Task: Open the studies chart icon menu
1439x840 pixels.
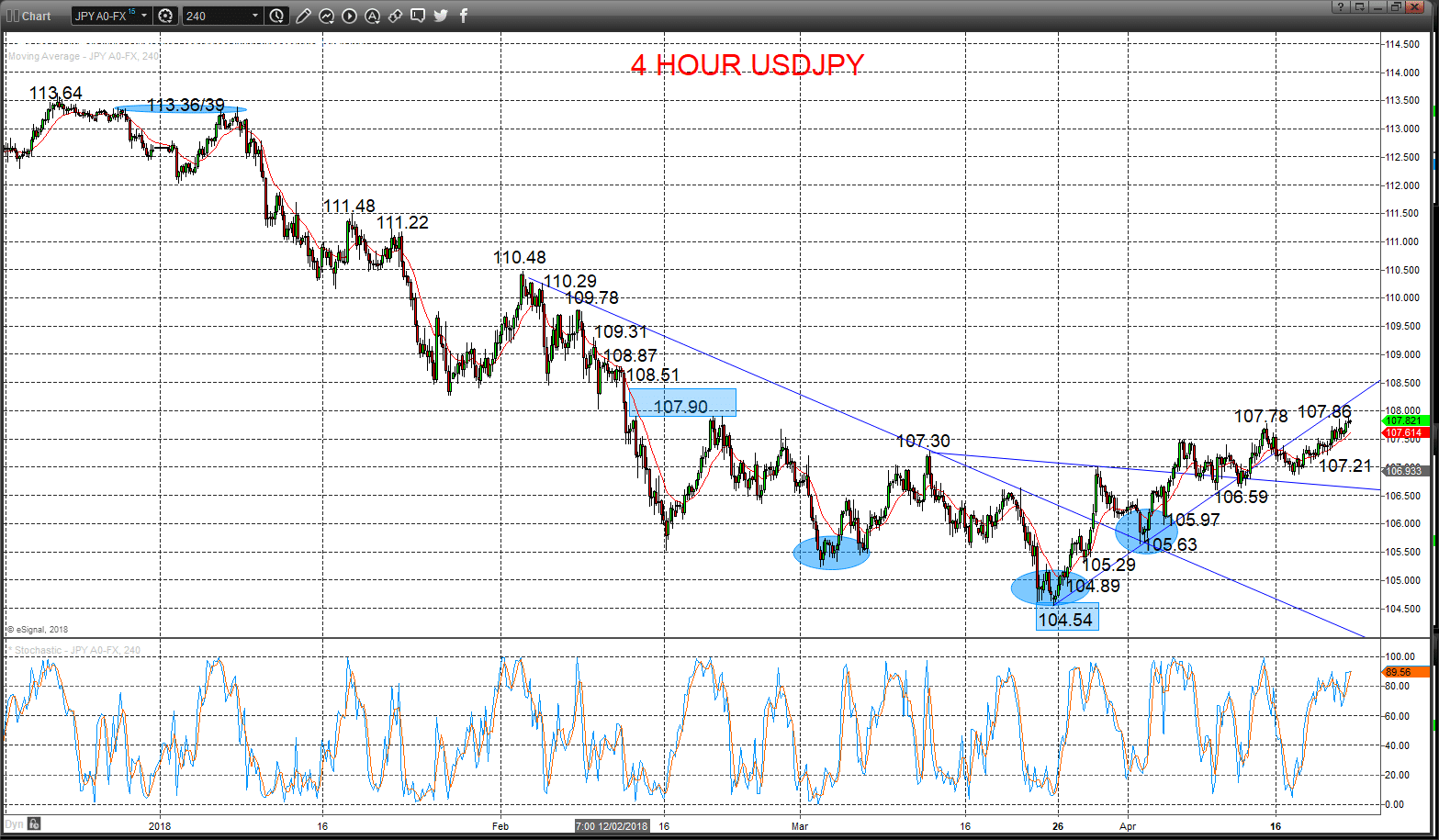Action: pos(326,16)
